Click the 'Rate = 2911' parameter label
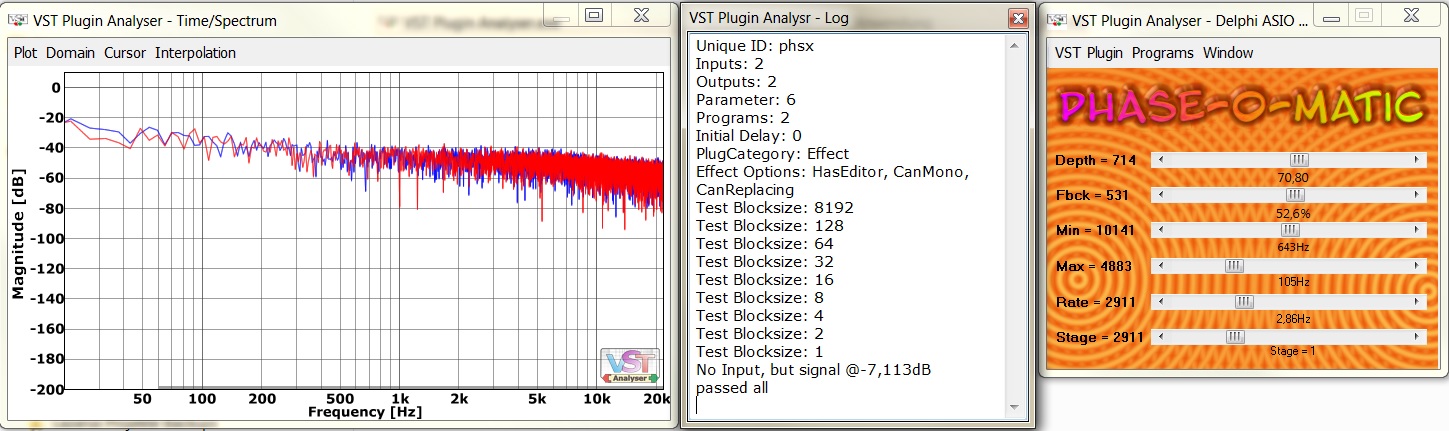The width and height of the screenshot is (1449, 431). [1098, 302]
